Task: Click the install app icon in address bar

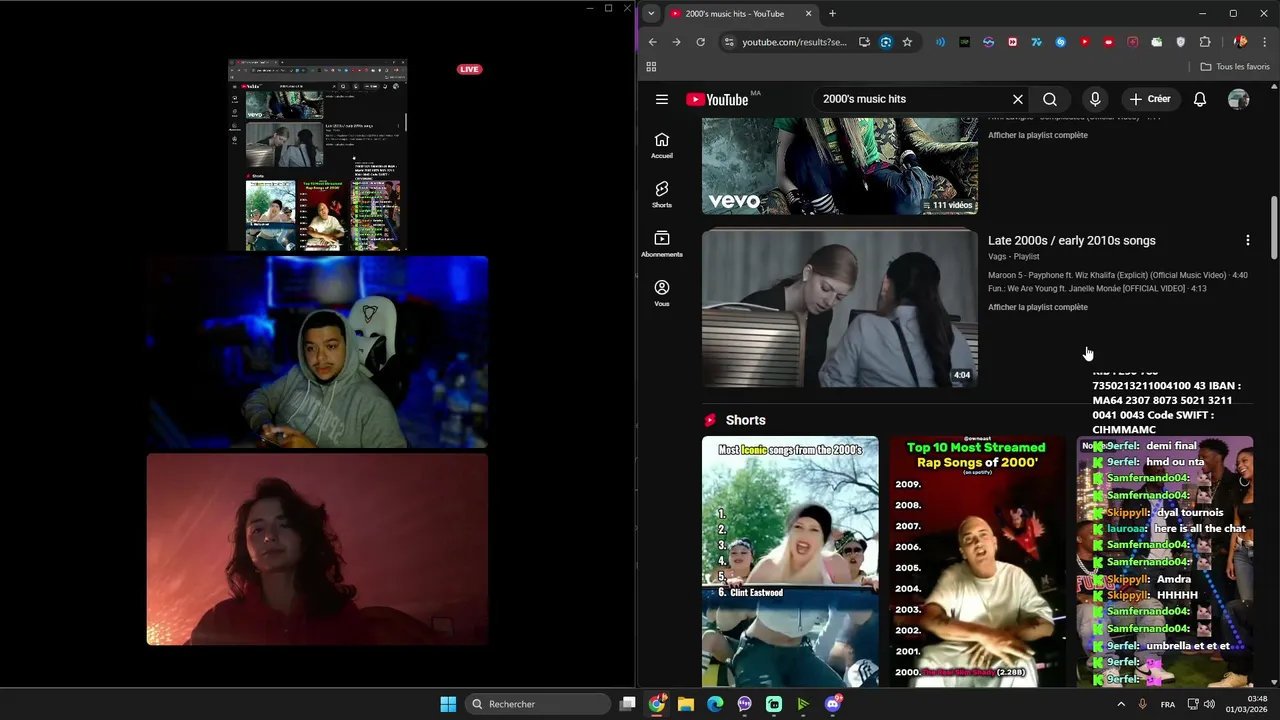Action: [x=864, y=42]
